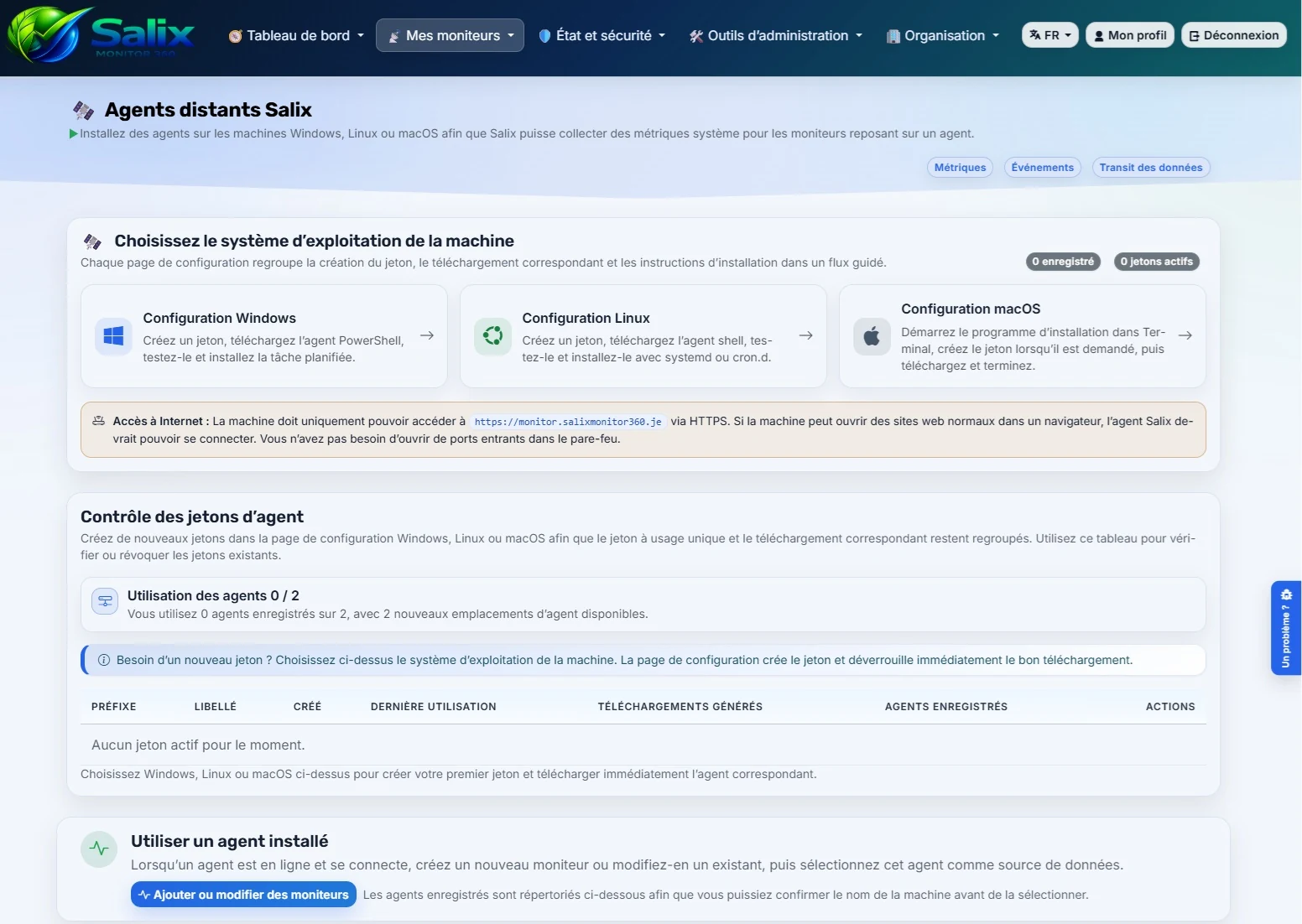Click satellite icon beside Agents distants Salix
This screenshot has height=924, width=1302.
point(83,110)
